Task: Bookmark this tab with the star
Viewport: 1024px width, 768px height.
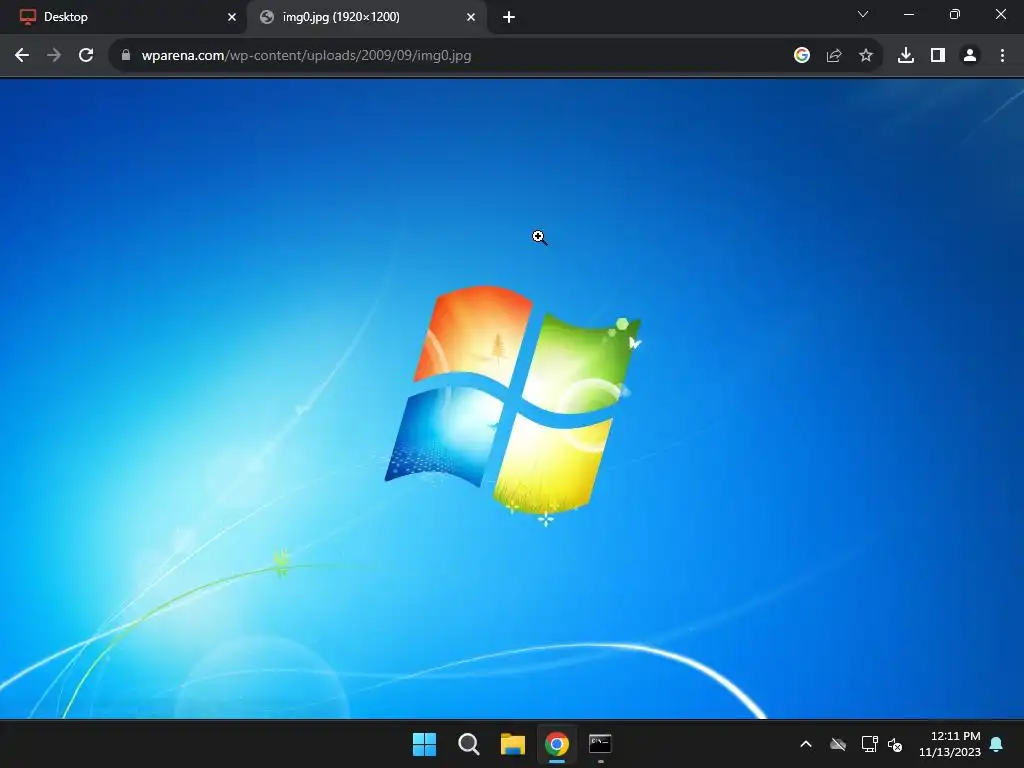Action: [x=866, y=56]
